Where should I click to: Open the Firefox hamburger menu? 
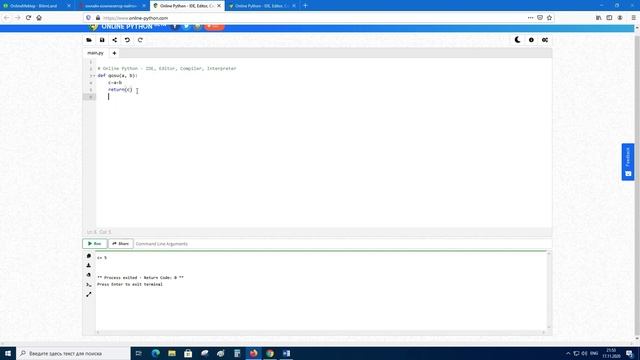[x=633, y=18]
